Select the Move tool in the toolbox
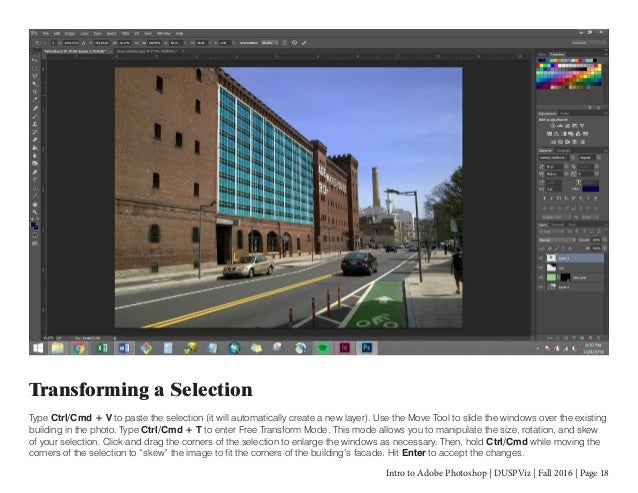This screenshot has height=493, width=638. coord(35,60)
